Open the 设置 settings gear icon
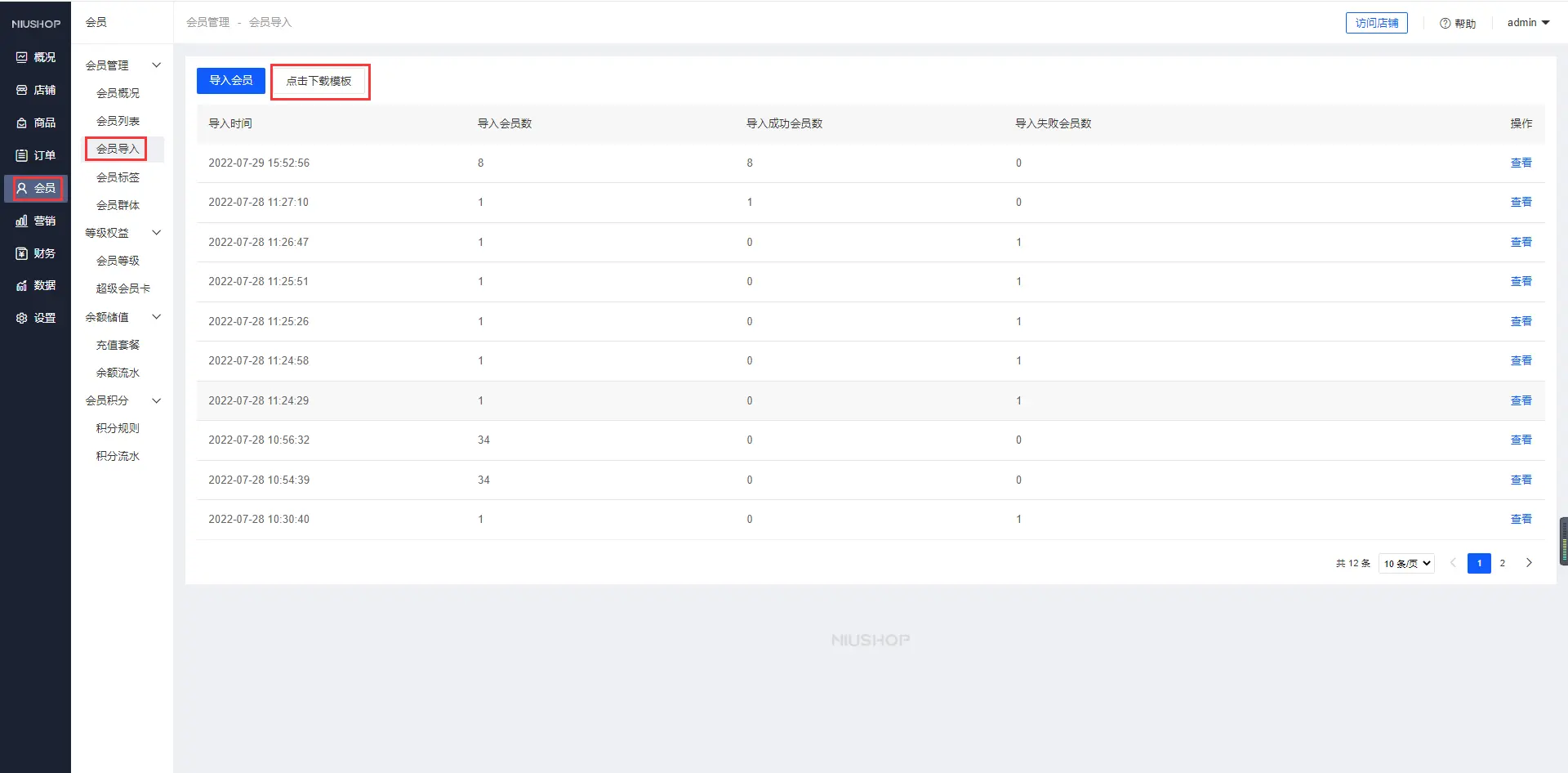The width and height of the screenshot is (1568, 773). 22,318
